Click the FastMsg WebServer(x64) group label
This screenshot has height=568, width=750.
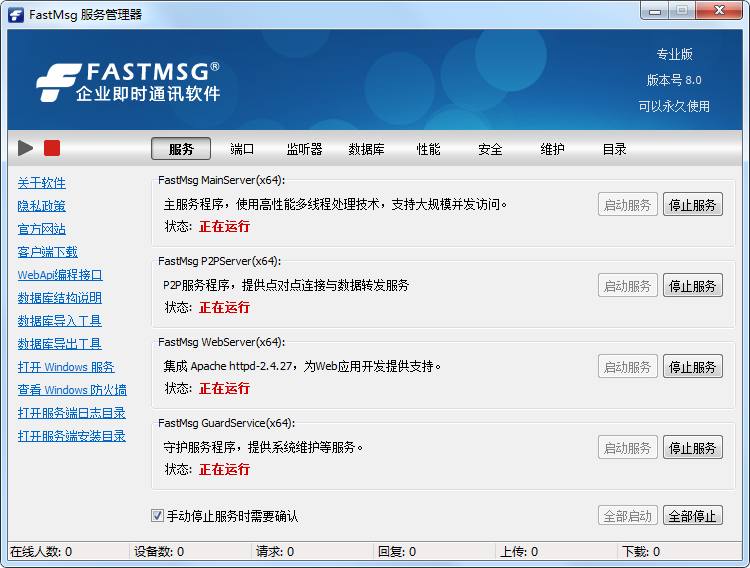221,342
